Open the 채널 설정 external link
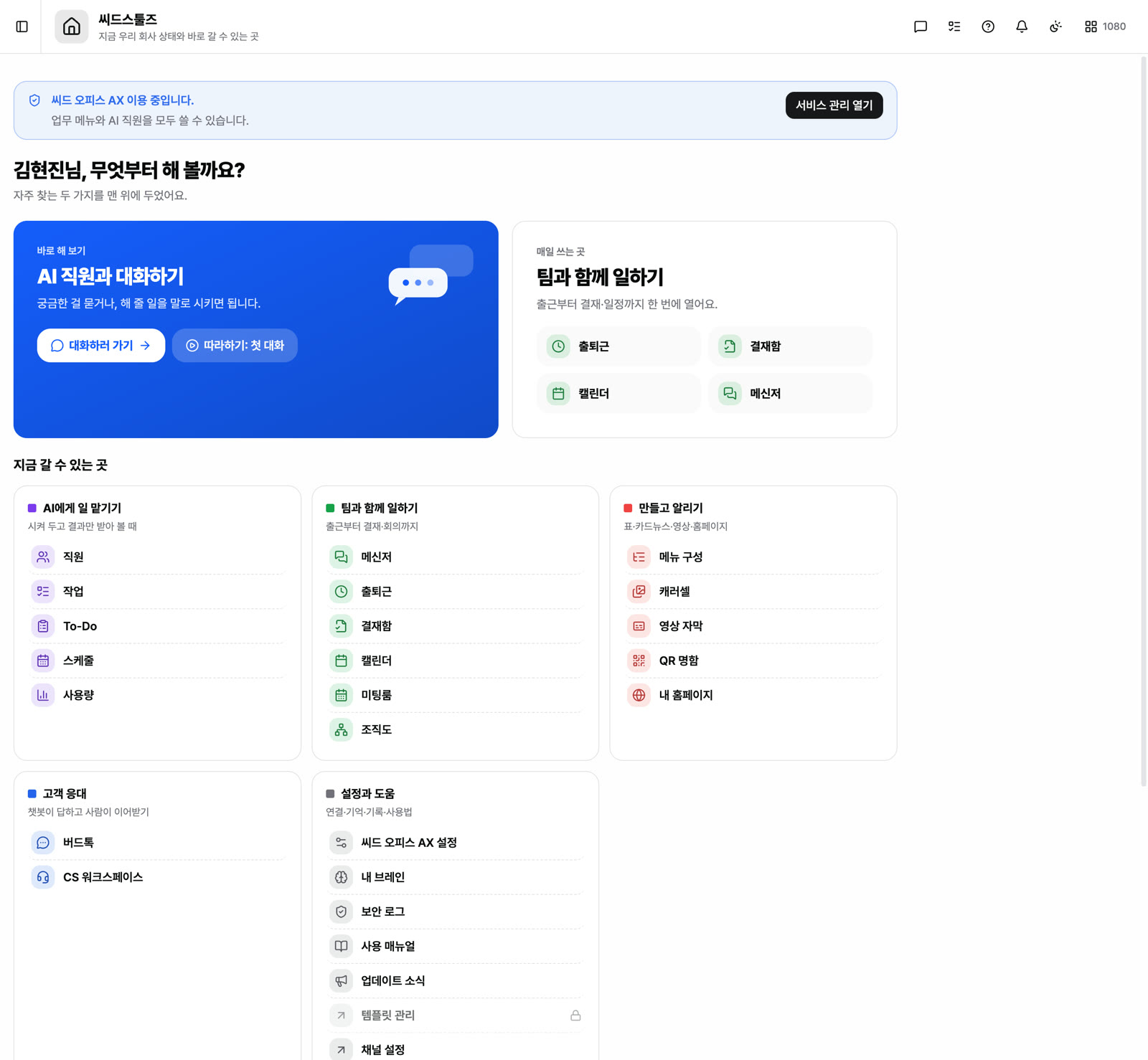Viewport: 1148px width, 1060px height. pyautogui.click(x=455, y=1049)
